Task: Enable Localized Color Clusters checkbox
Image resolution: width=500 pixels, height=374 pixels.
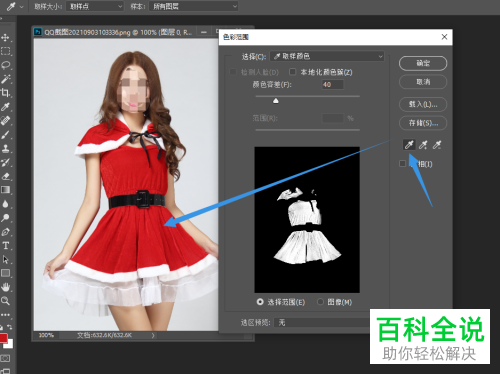Action: pos(292,72)
